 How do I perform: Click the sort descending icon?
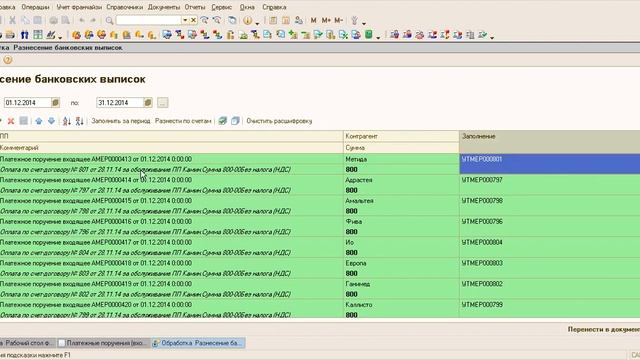[x=80, y=121]
